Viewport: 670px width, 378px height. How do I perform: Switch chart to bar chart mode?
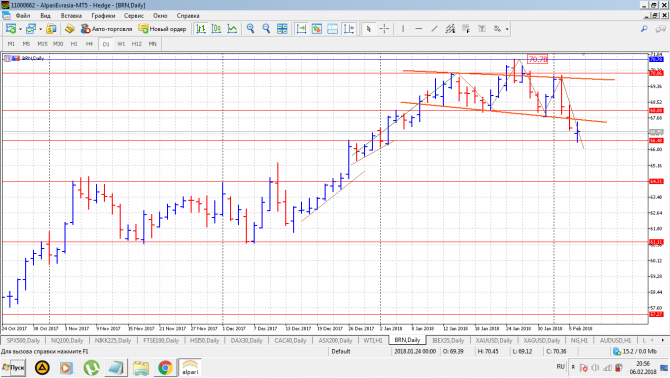click(x=201, y=29)
